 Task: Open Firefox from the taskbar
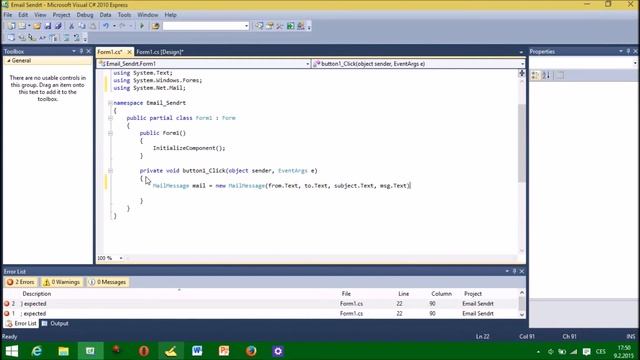251,351
